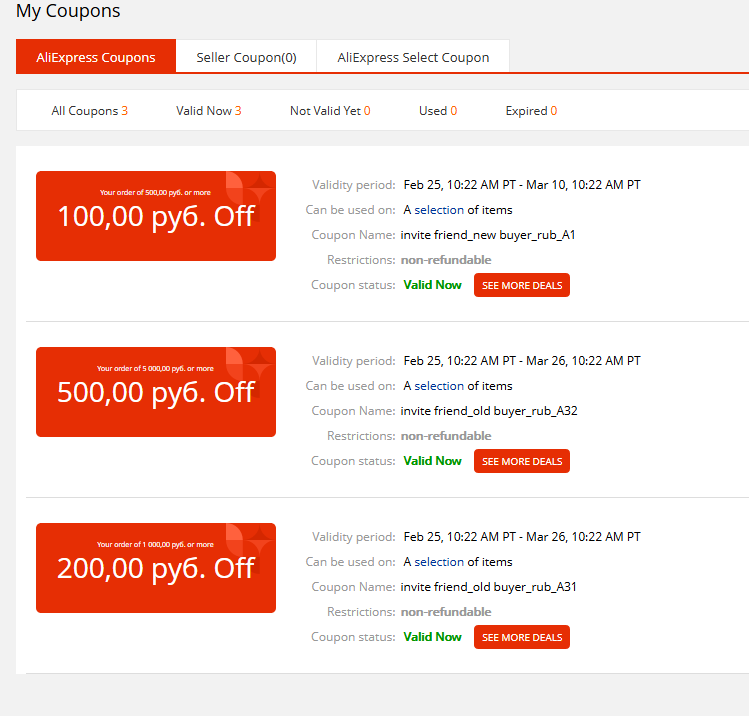Show Expired coupons filter
This screenshot has height=716, width=749.
[531, 111]
